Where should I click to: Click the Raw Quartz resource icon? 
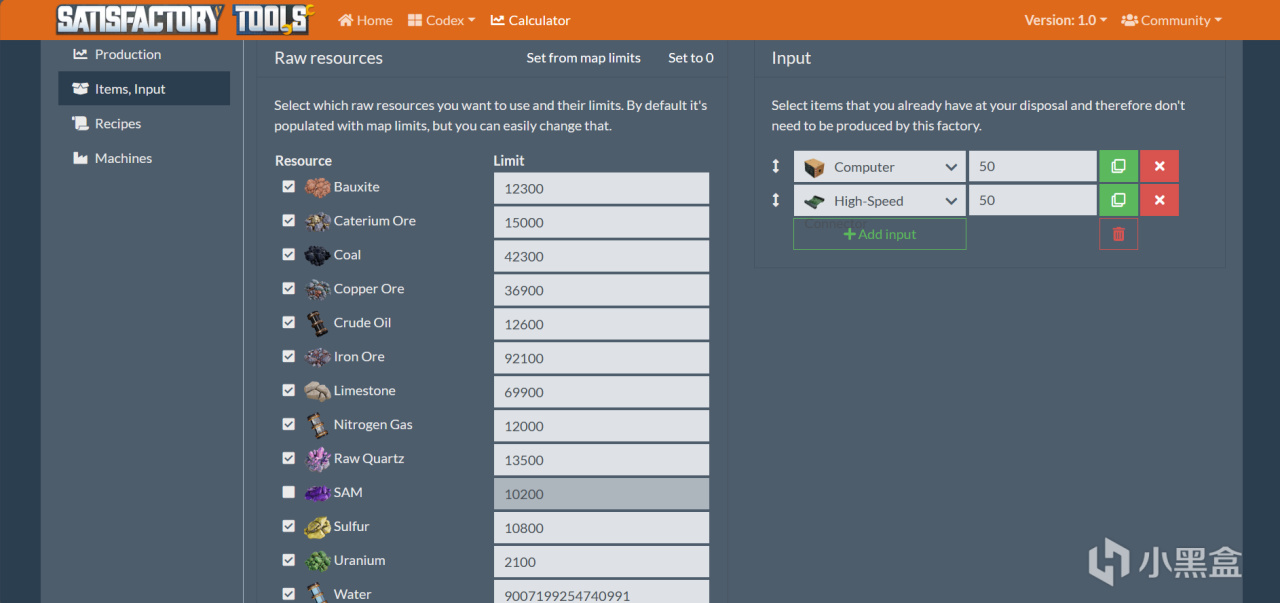point(317,459)
